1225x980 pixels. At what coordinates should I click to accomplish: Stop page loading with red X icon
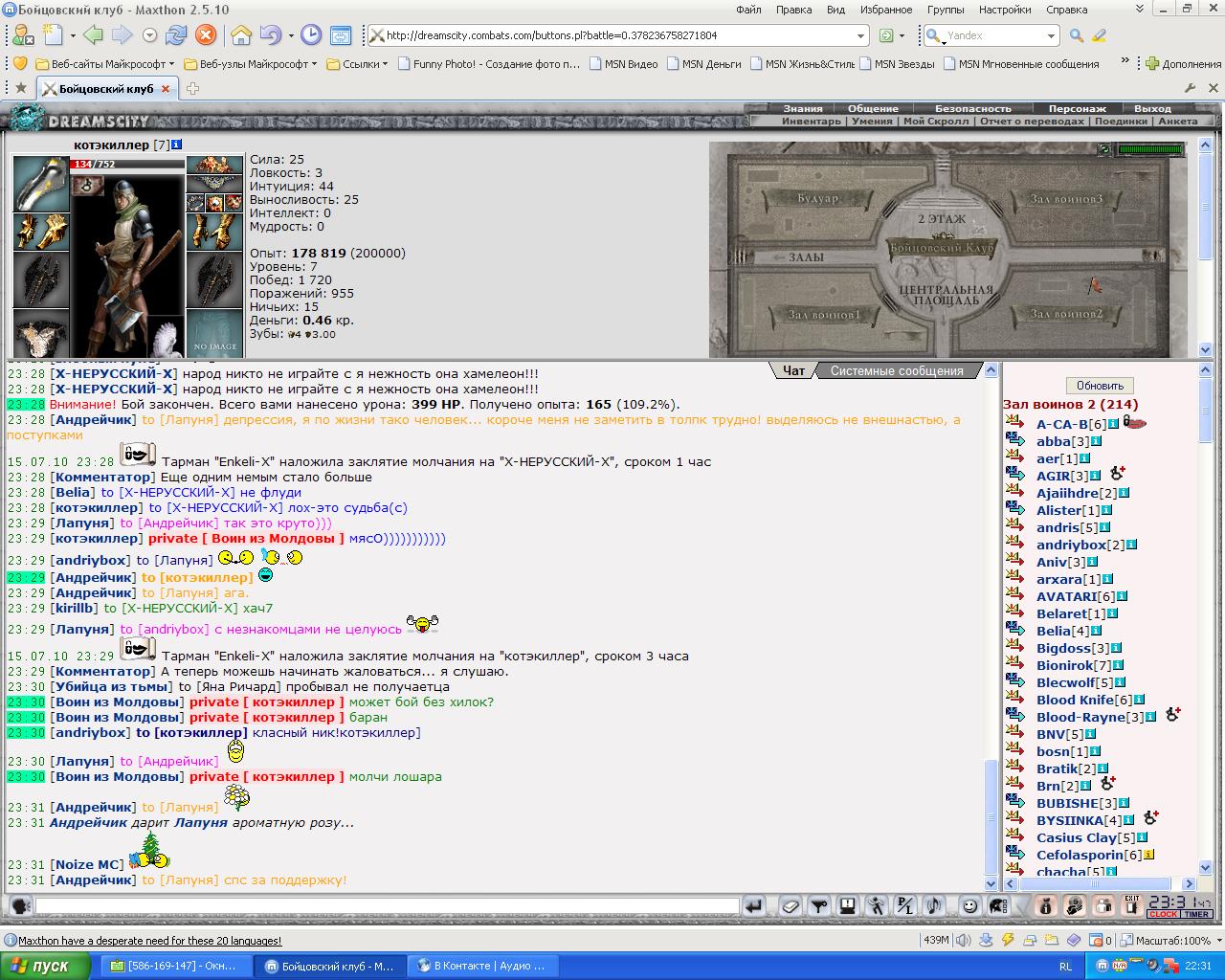205,35
